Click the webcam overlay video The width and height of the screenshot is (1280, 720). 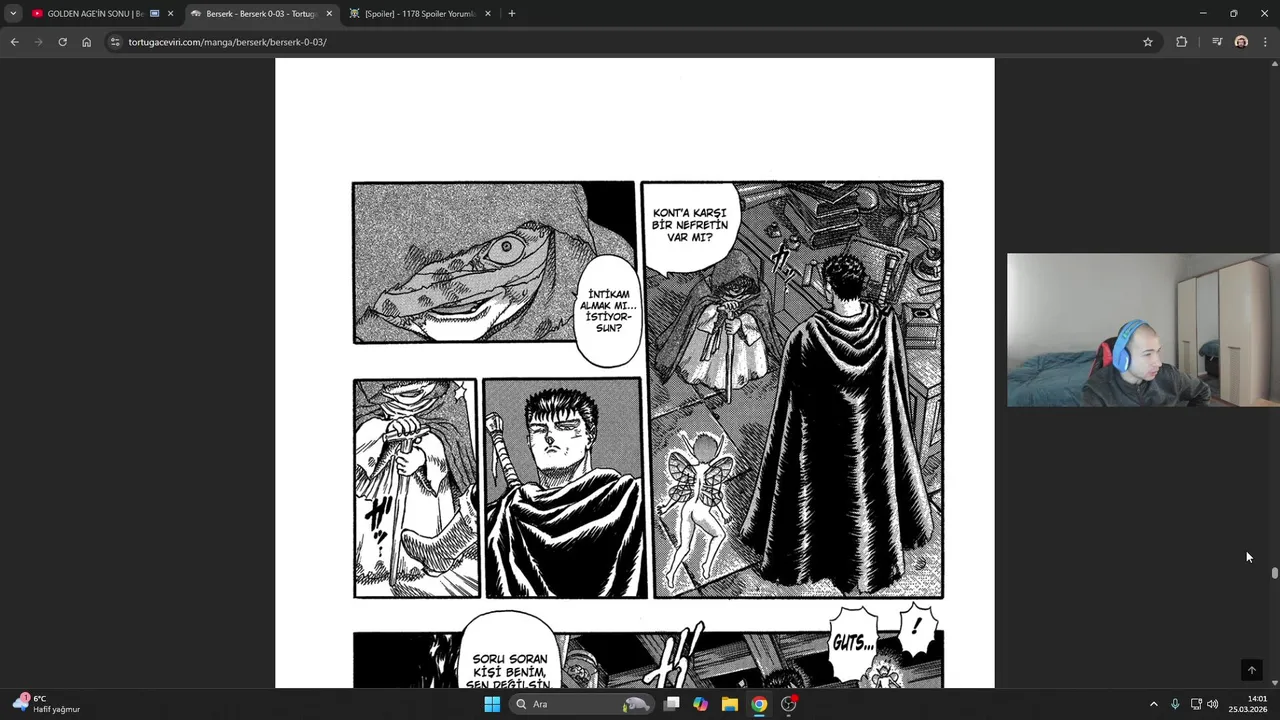(1143, 330)
